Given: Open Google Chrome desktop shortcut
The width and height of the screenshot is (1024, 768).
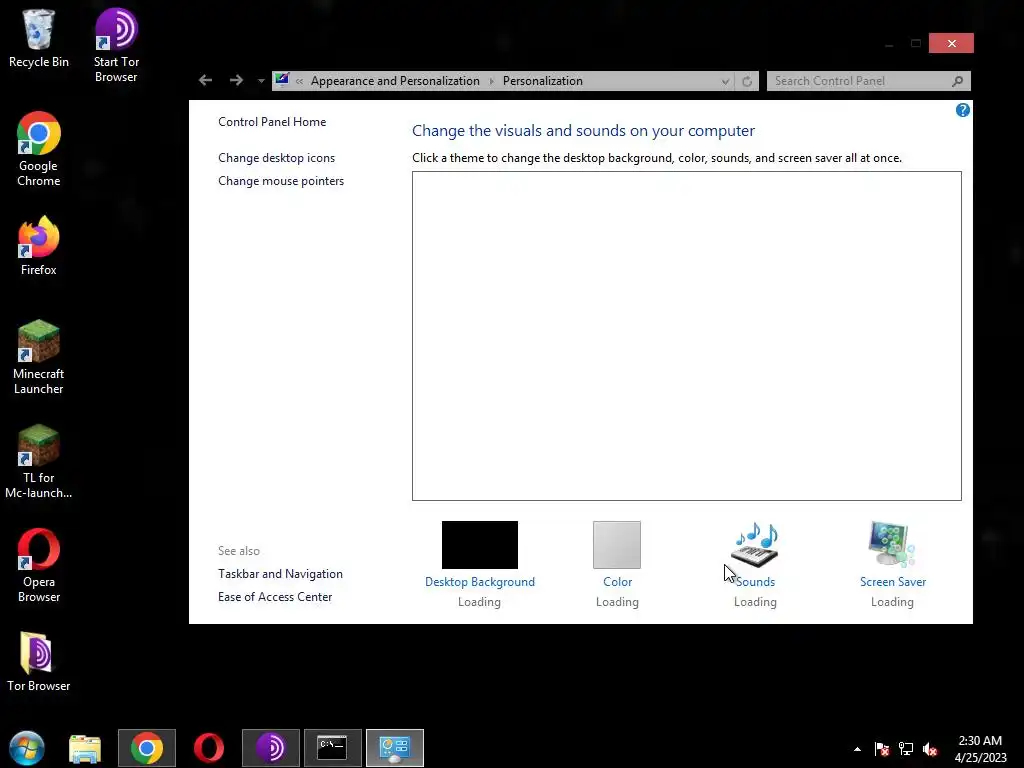Looking at the screenshot, I should click(x=39, y=149).
